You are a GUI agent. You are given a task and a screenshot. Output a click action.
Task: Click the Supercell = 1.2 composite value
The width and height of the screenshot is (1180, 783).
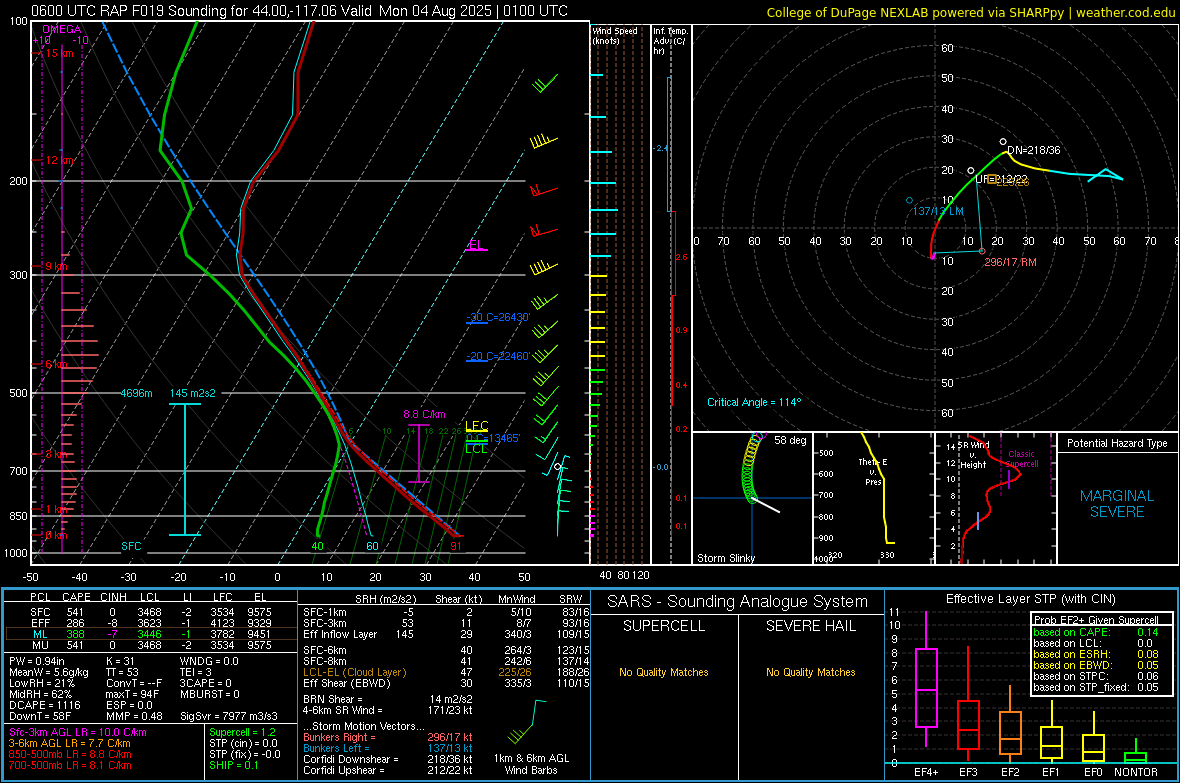[x=242, y=733]
